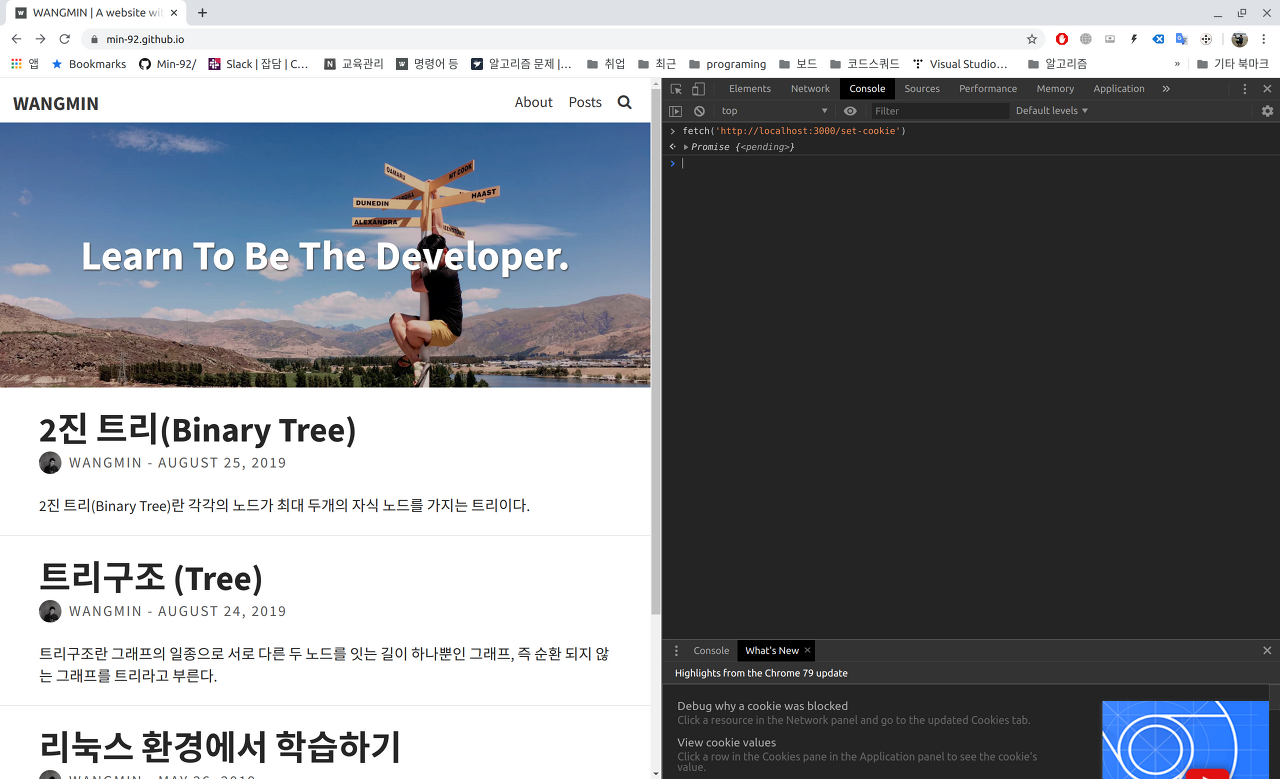The height and width of the screenshot is (779, 1280).
Task: Open the Elements tab
Action: [x=750, y=89]
